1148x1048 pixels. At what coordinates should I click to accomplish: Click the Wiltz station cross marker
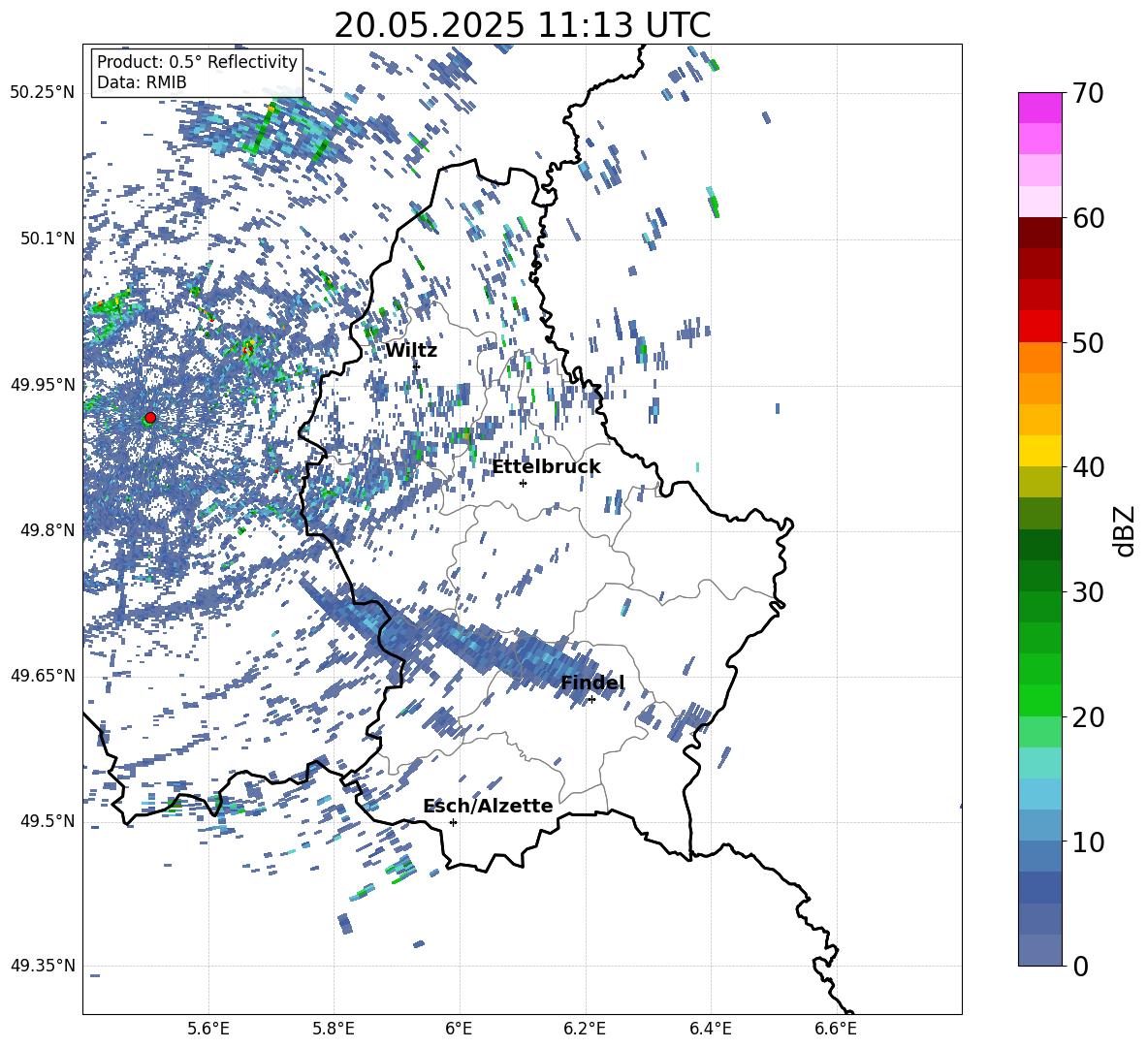pos(417,366)
